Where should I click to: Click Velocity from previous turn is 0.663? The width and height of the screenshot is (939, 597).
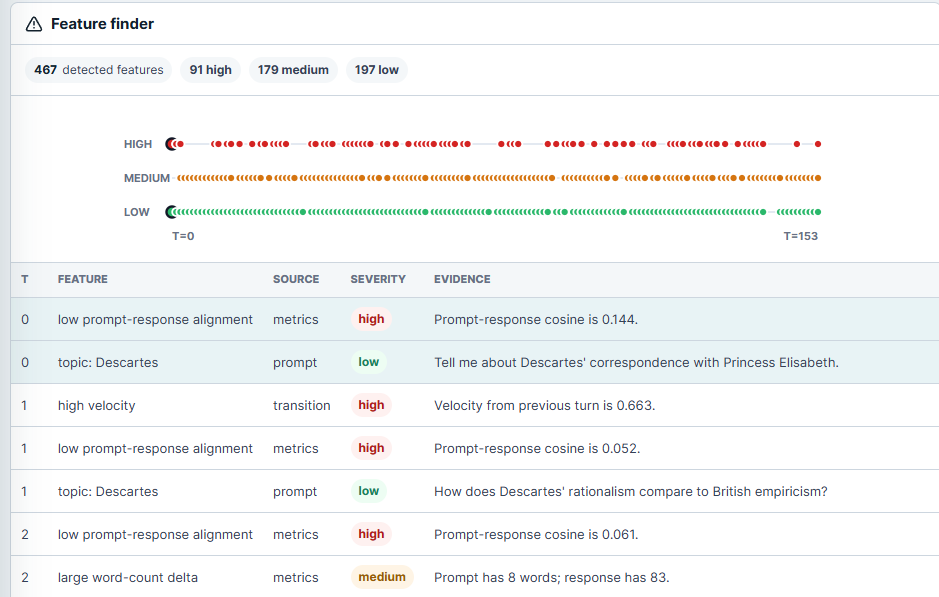544,406
